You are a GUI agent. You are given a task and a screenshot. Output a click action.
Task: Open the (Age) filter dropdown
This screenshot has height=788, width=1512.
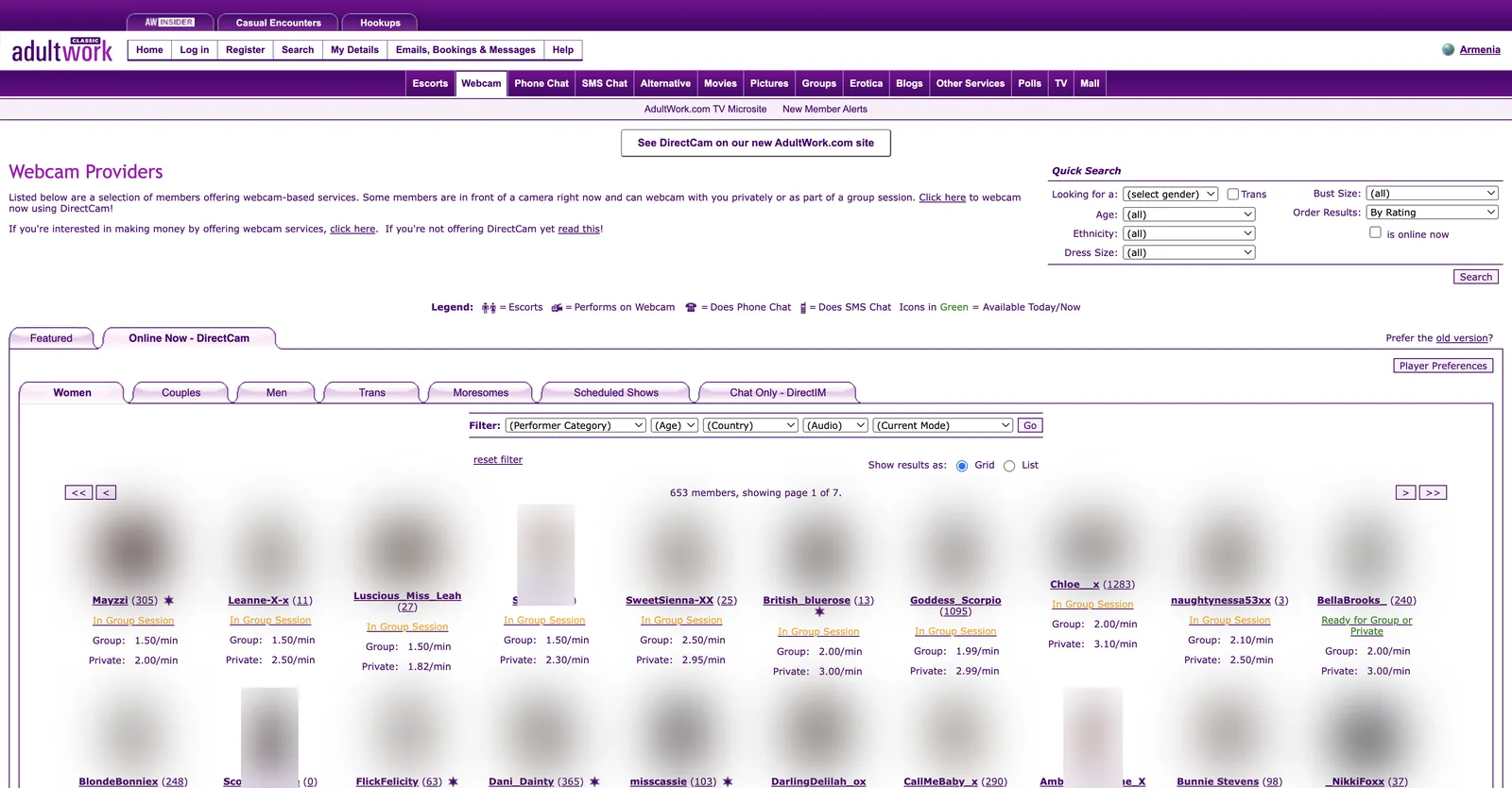[x=675, y=425]
